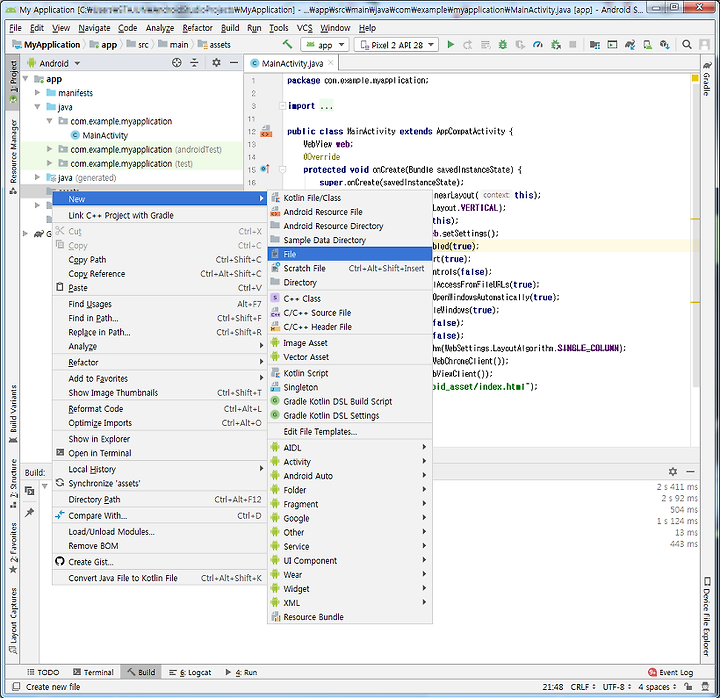Open the Refactor menu in menu bar
Image resolution: width=720 pixels, height=698 pixels.
pos(197,28)
